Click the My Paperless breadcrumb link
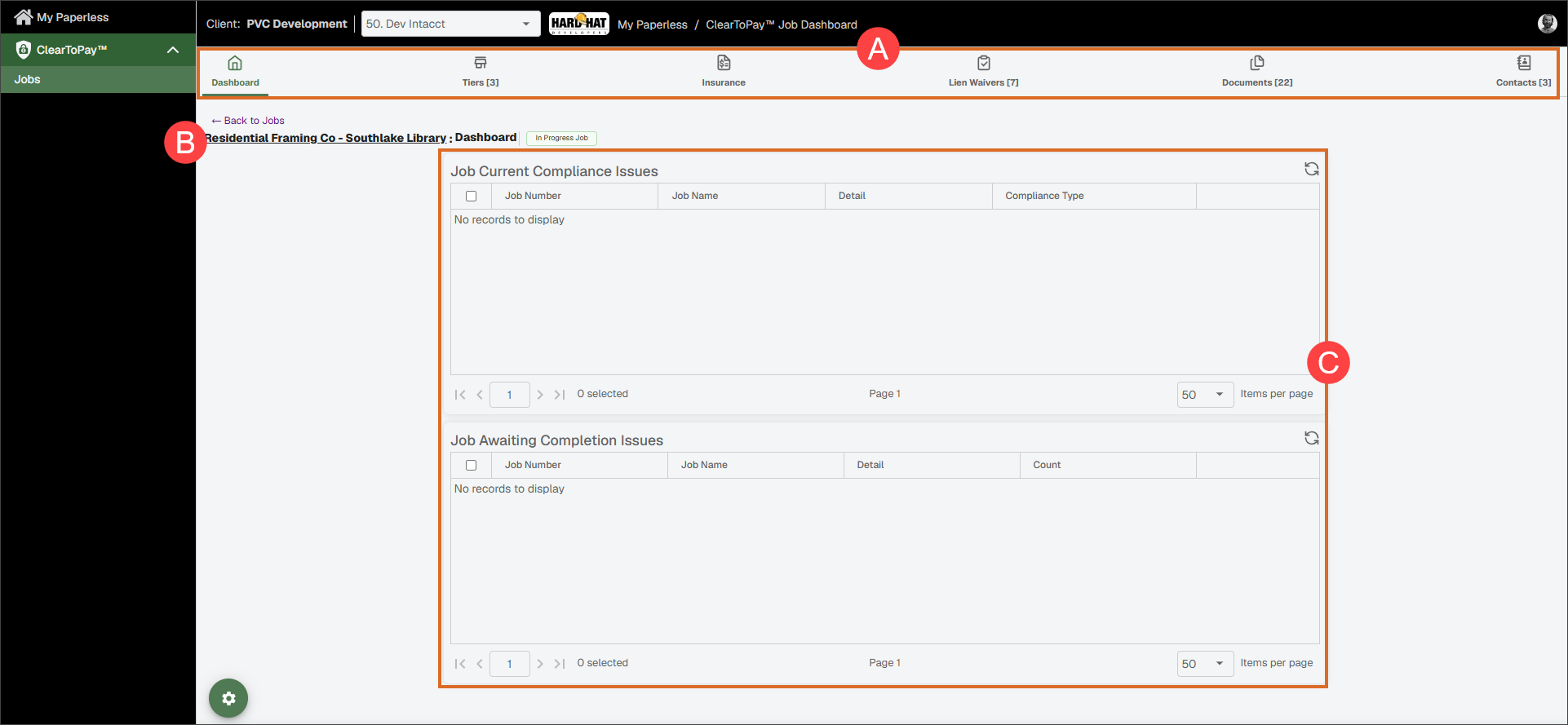This screenshot has height=725, width=1568. point(652,24)
